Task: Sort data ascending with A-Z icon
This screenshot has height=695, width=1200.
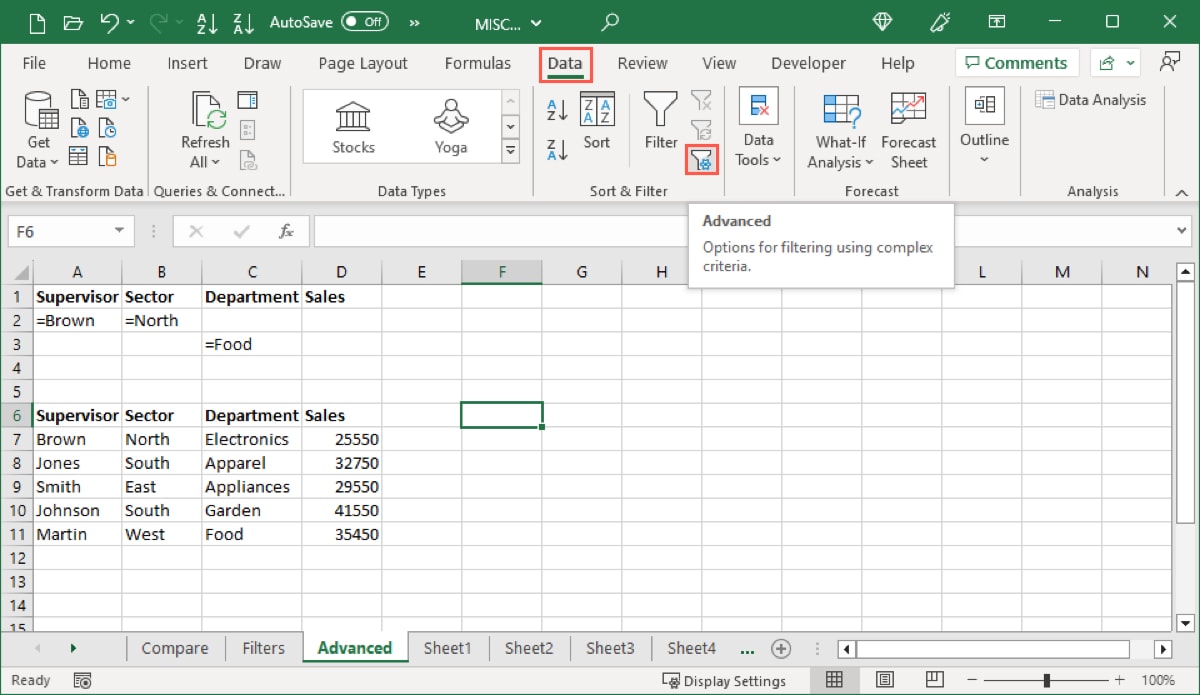Action: point(557,108)
